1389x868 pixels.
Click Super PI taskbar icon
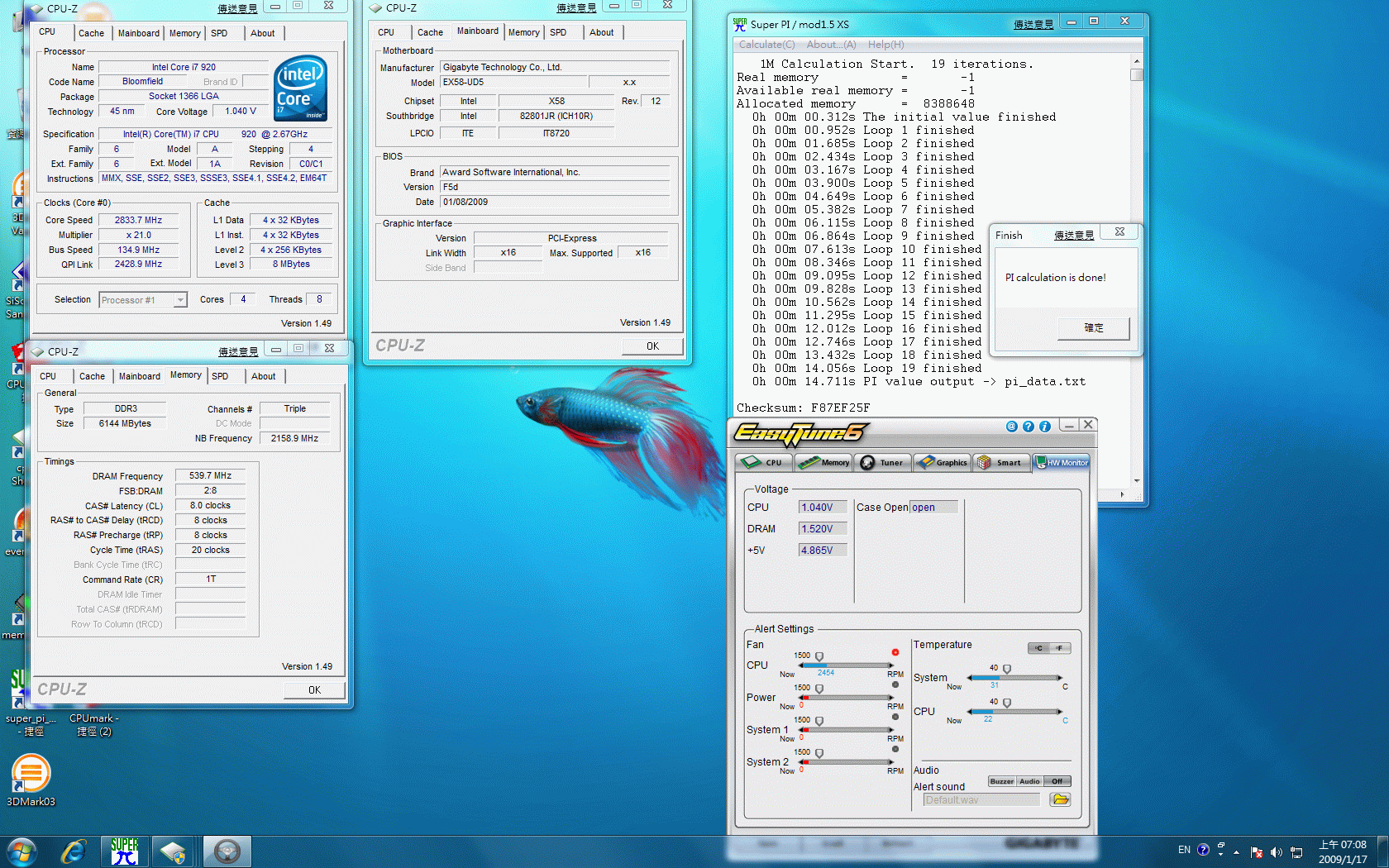pos(125,851)
